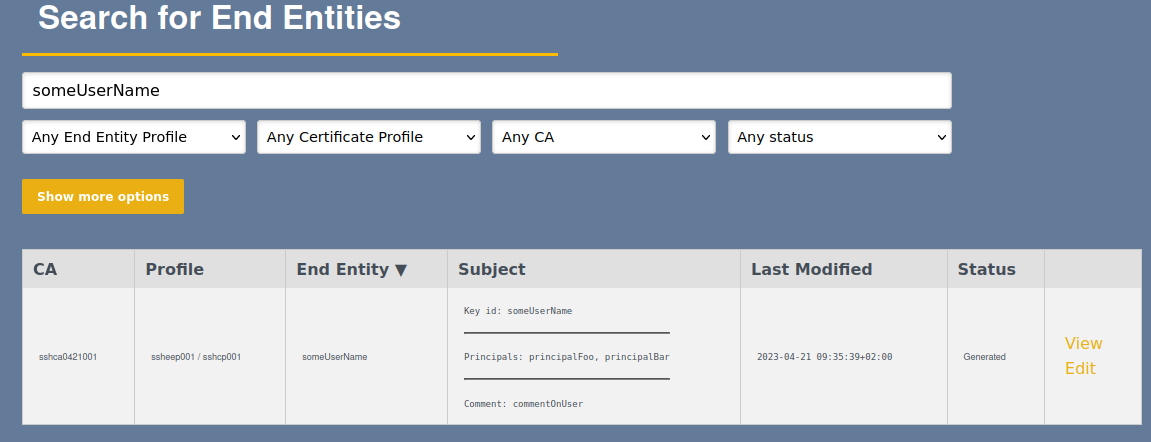The width and height of the screenshot is (1151, 442).
Task: Click the End Entity sort arrow
Action: pyautogui.click(x=401, y=270)
